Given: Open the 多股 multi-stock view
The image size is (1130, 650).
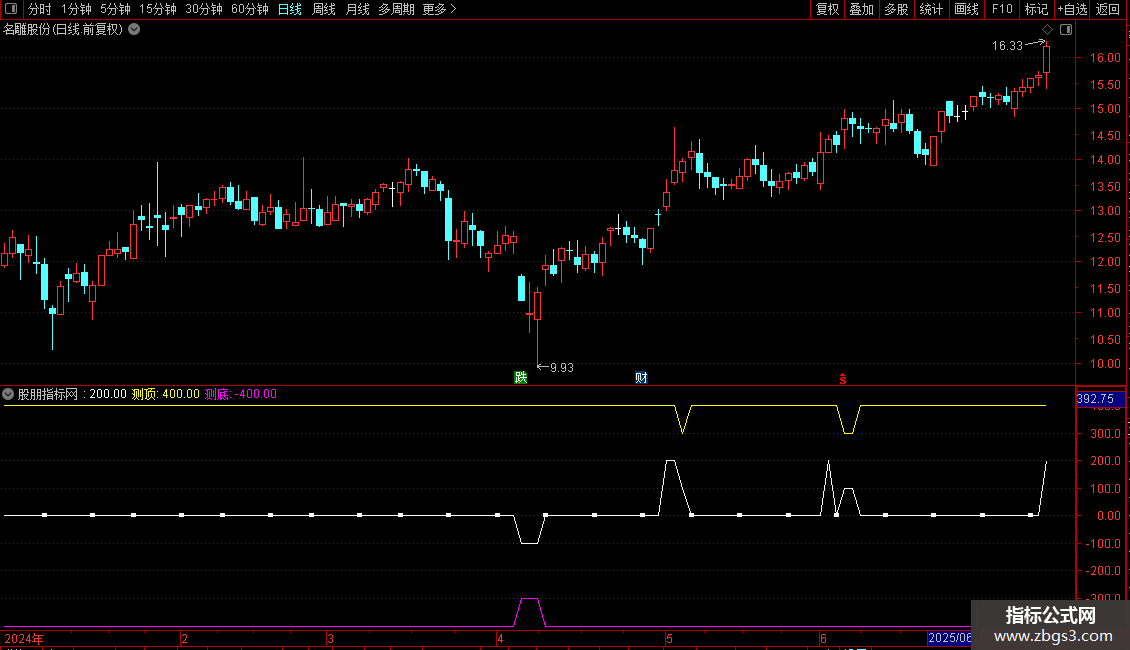Looking at the screenshot, I should [x=896, y=9].
